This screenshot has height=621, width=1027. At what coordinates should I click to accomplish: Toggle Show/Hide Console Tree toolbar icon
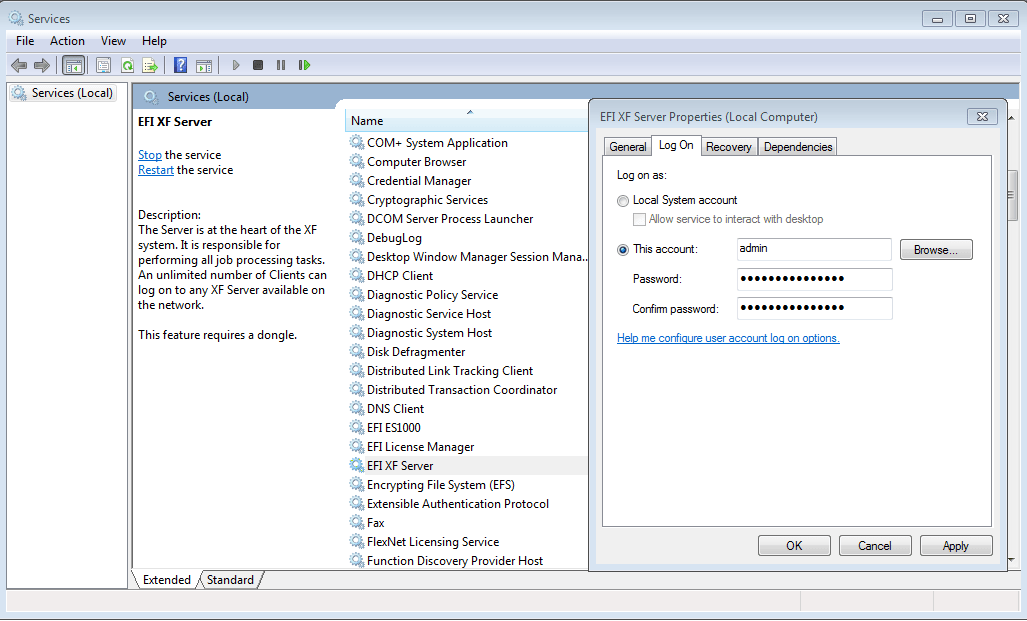[73, 65]
